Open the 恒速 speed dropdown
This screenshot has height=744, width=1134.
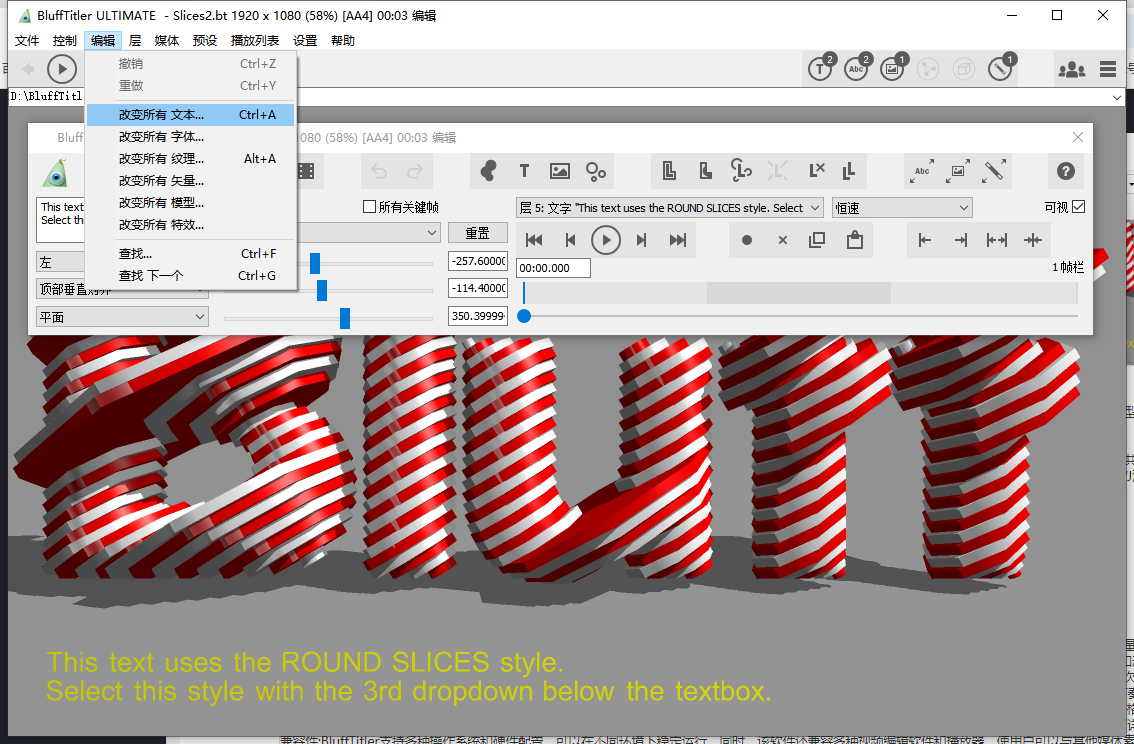coord(902,208)
